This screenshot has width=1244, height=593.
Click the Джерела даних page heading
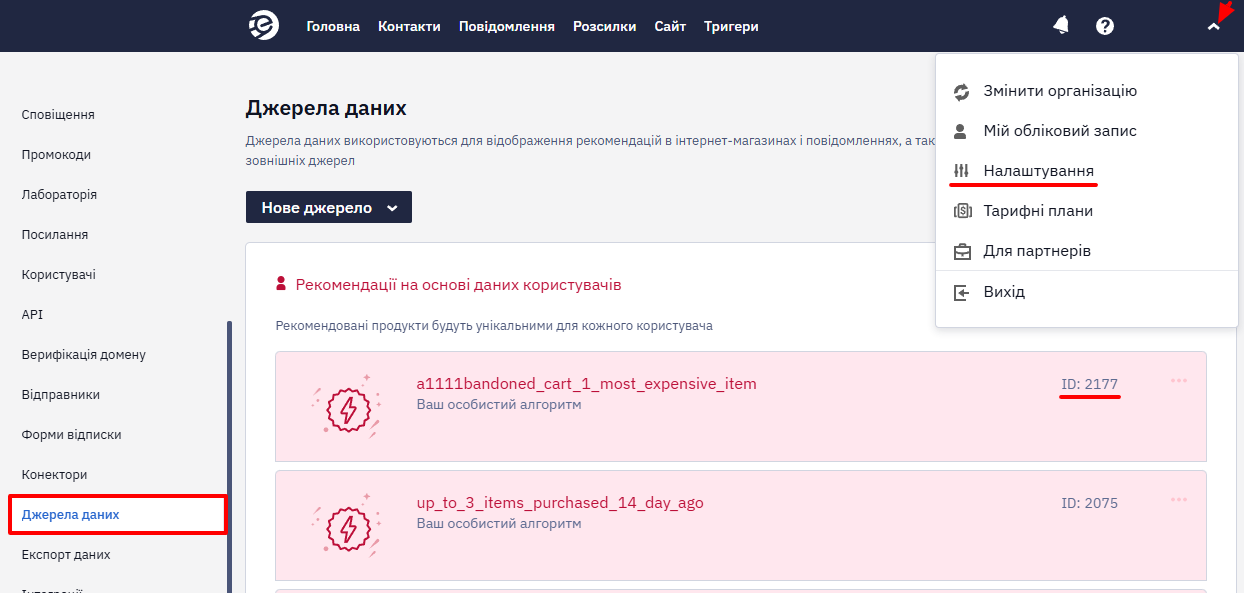[x=326, y=108]
